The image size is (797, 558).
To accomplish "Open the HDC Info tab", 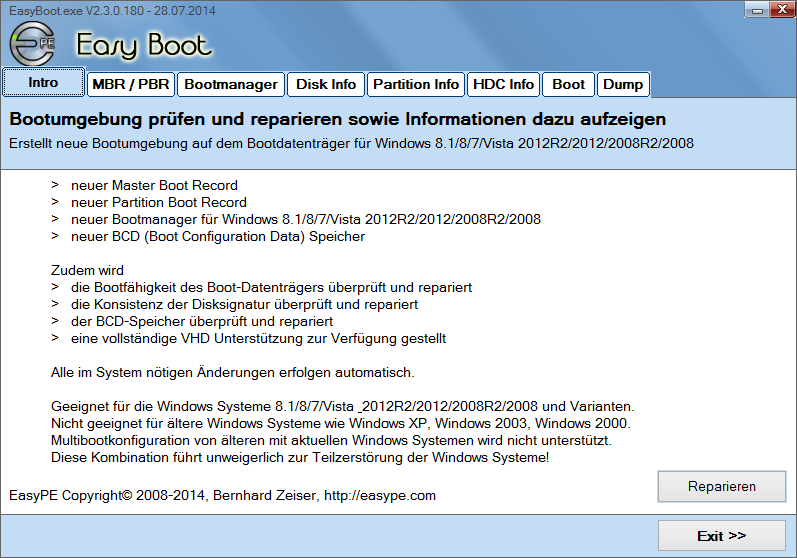I will (x=503, y=84).
